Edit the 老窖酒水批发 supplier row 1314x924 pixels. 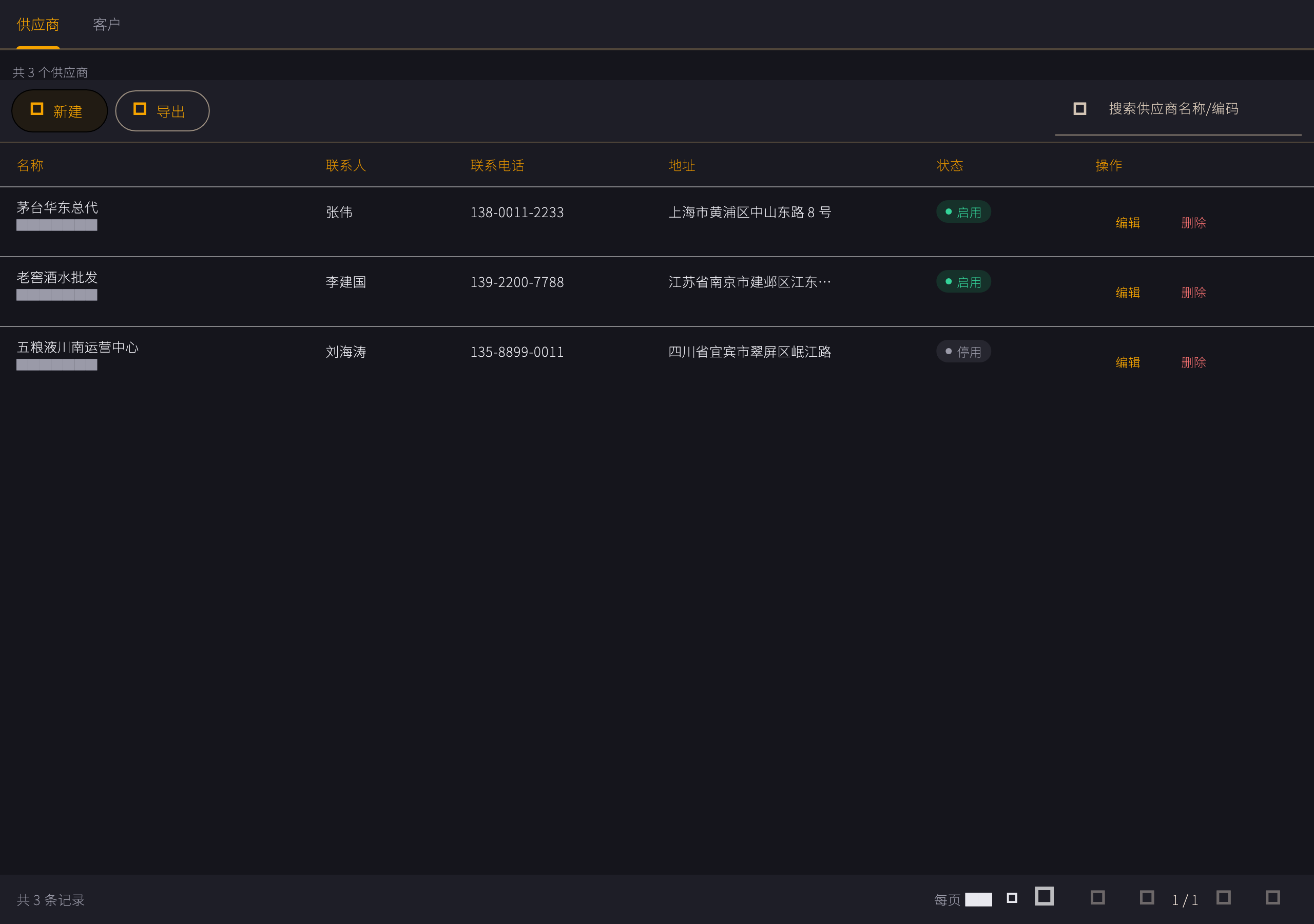[x=1128, y=293]
